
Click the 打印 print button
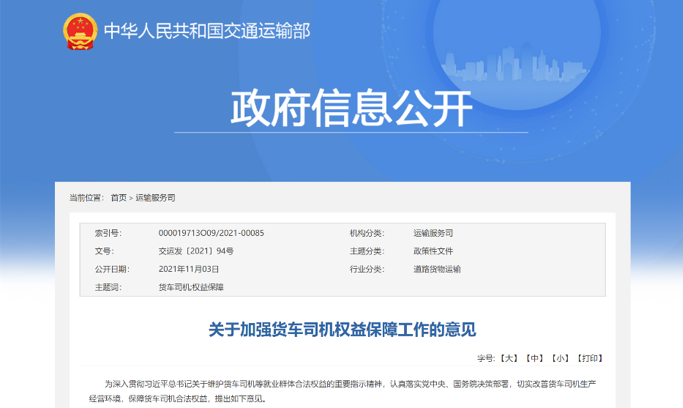(x=590, y=358)
